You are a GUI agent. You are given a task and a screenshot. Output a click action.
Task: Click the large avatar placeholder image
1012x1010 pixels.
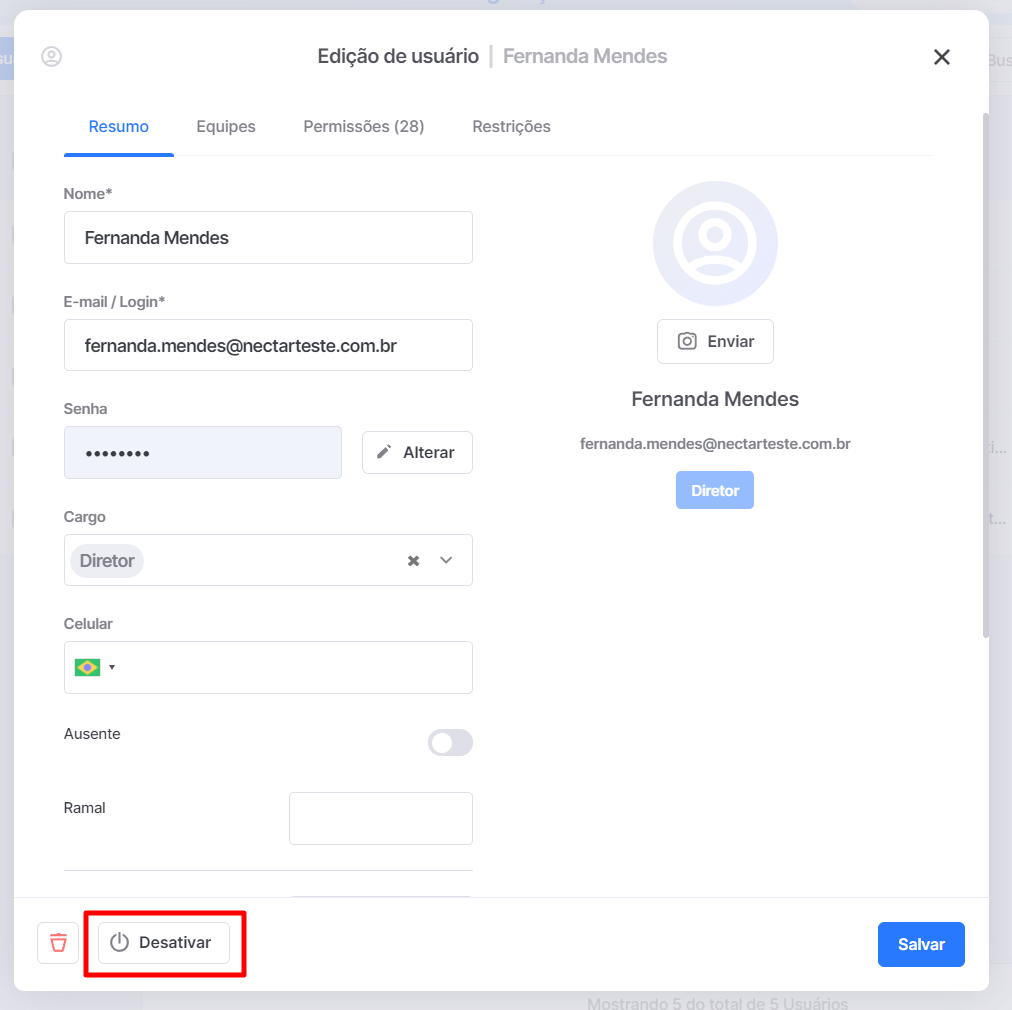pyautogui.click(x=715, y=243)
